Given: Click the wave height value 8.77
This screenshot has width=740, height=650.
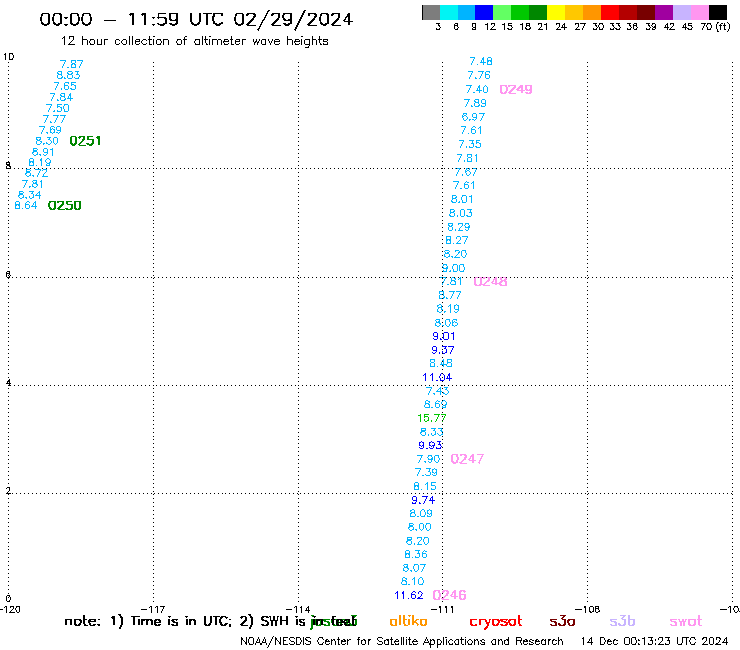Looking at the screenshot, I should click(450, 295).
